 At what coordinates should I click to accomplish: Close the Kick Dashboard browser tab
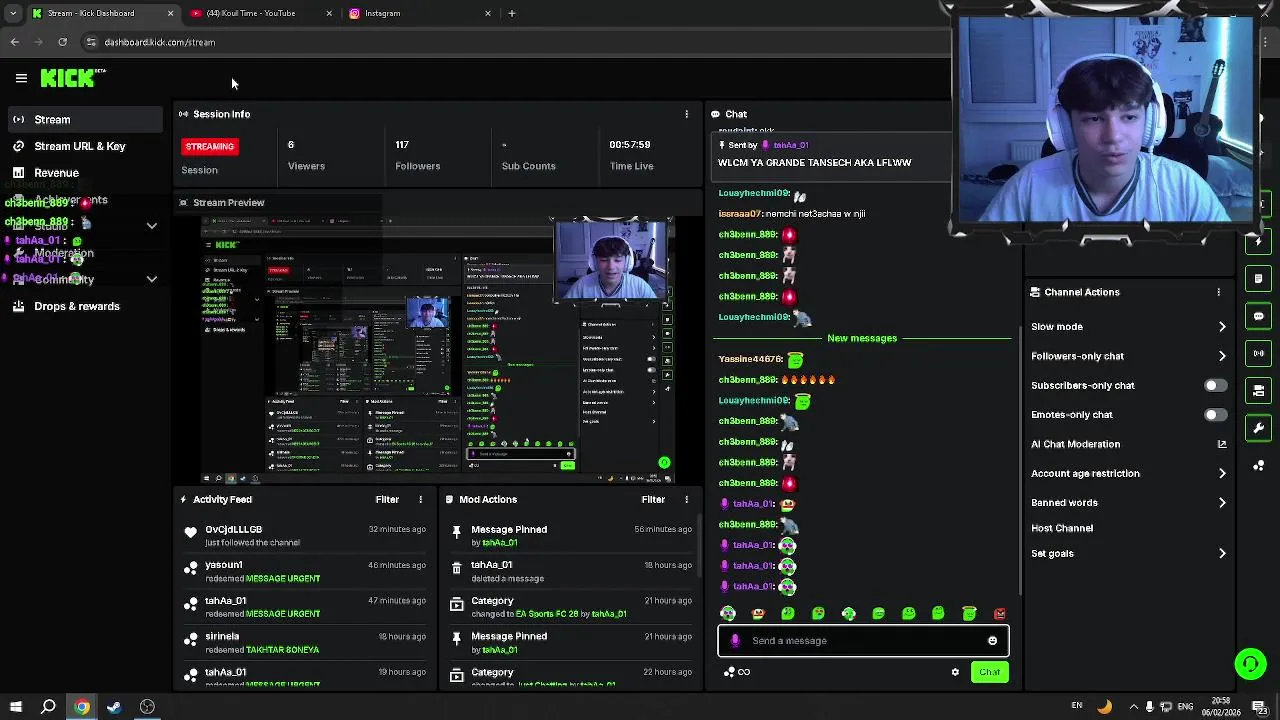[x=170, y=13]
